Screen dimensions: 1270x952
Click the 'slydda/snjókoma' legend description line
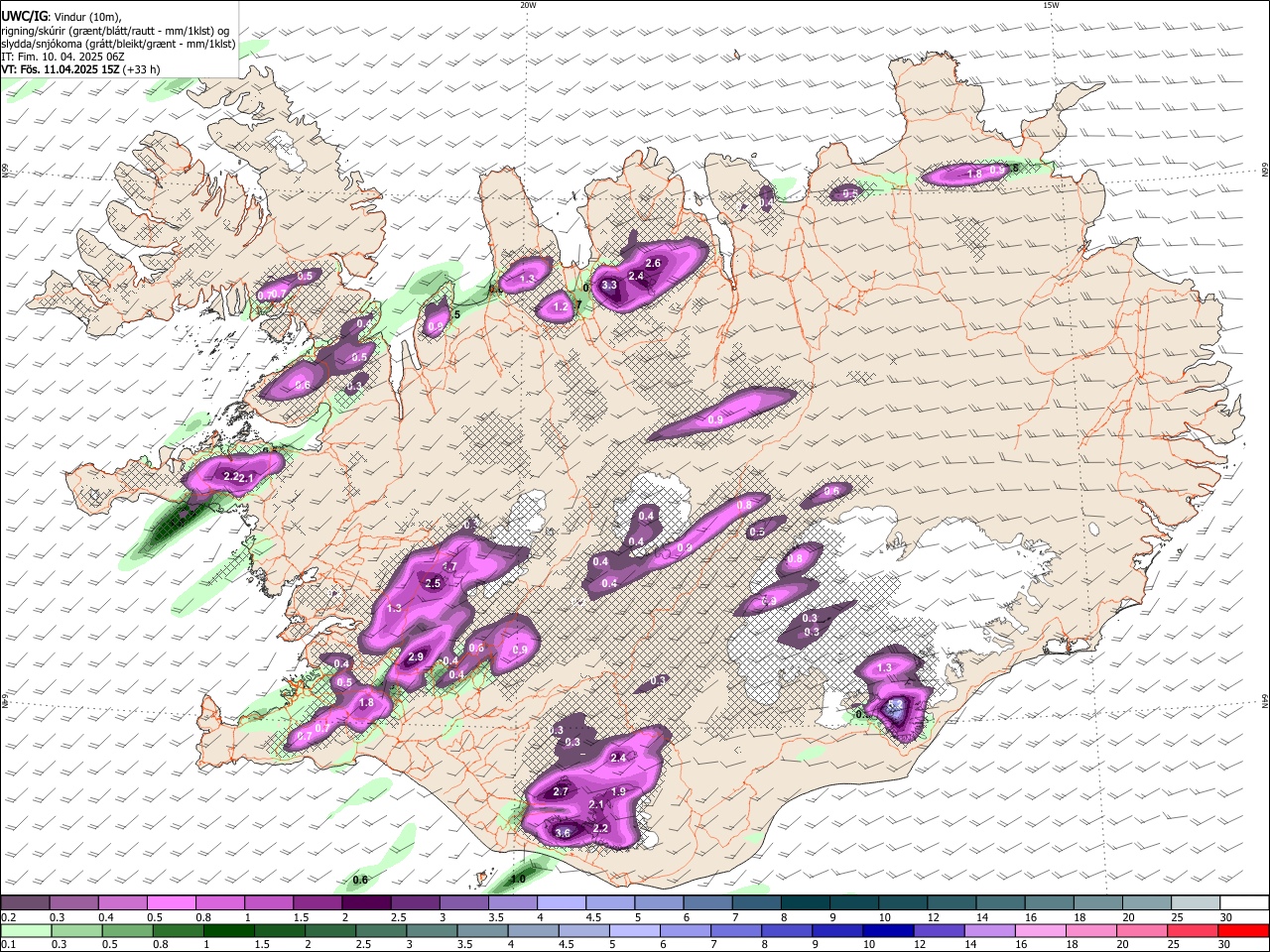click(118, 44)
